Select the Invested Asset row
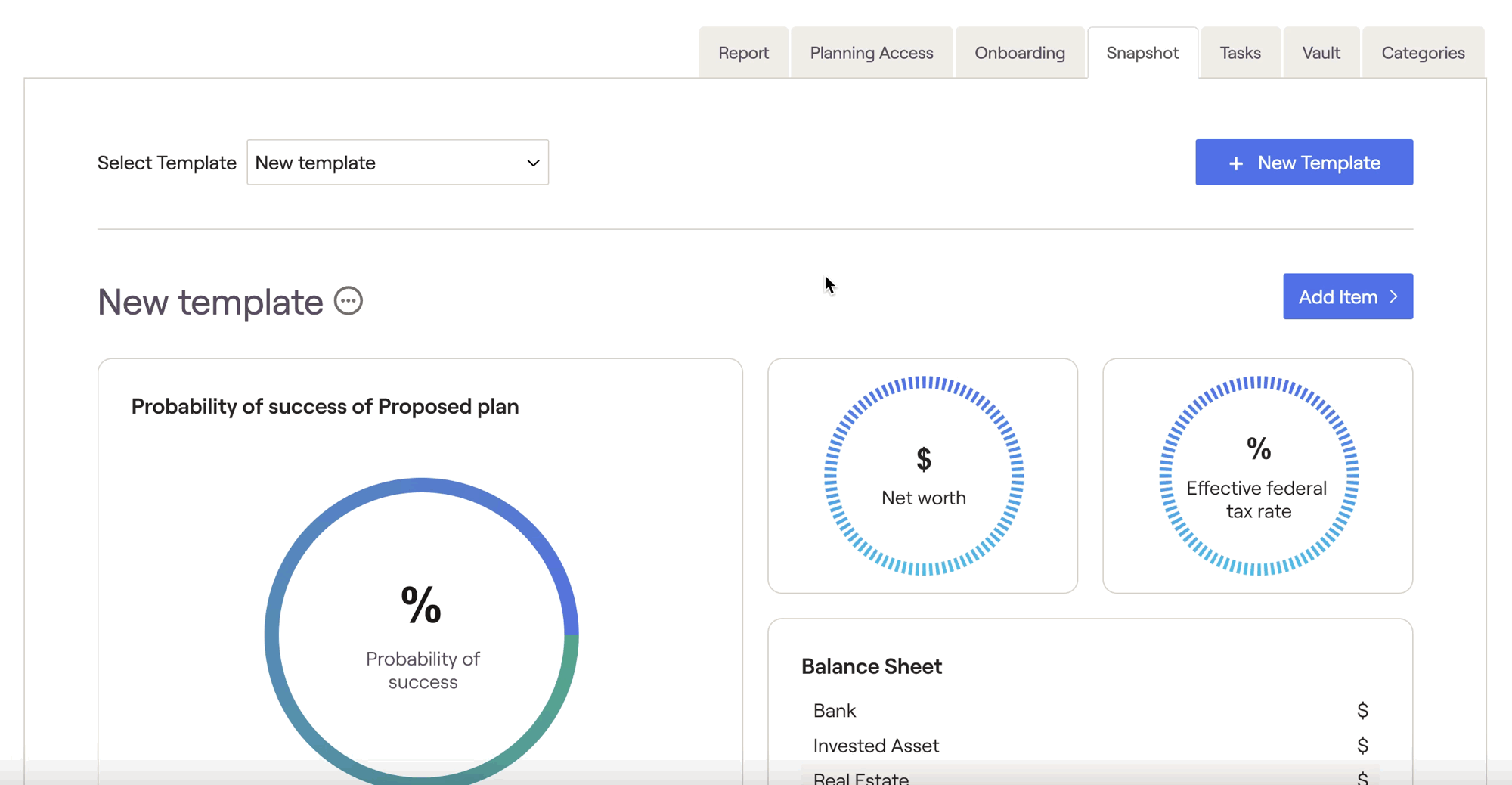 [x=1090, y=746]
